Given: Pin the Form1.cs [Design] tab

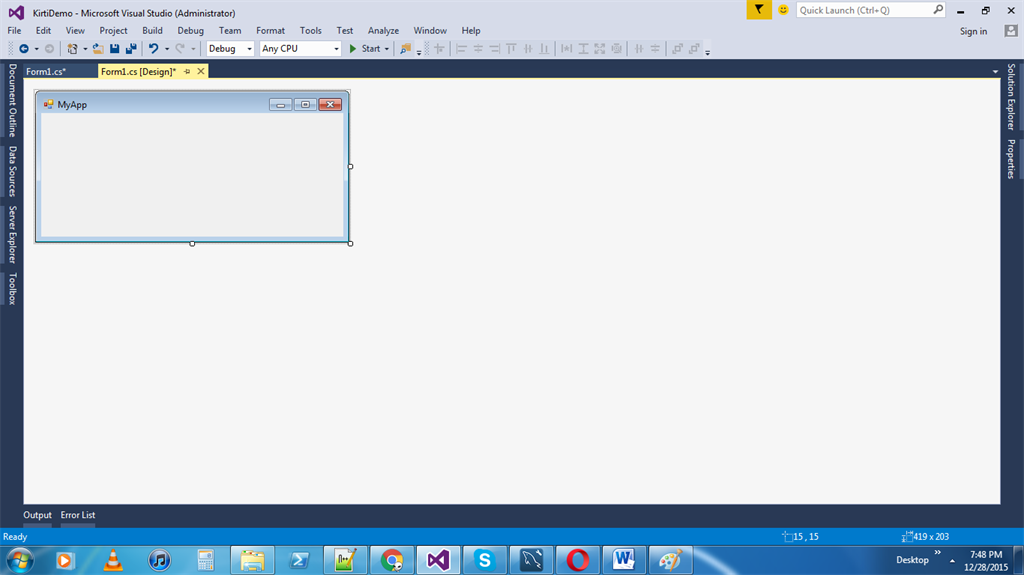Looking at the screenshot, I should point(187,71).
